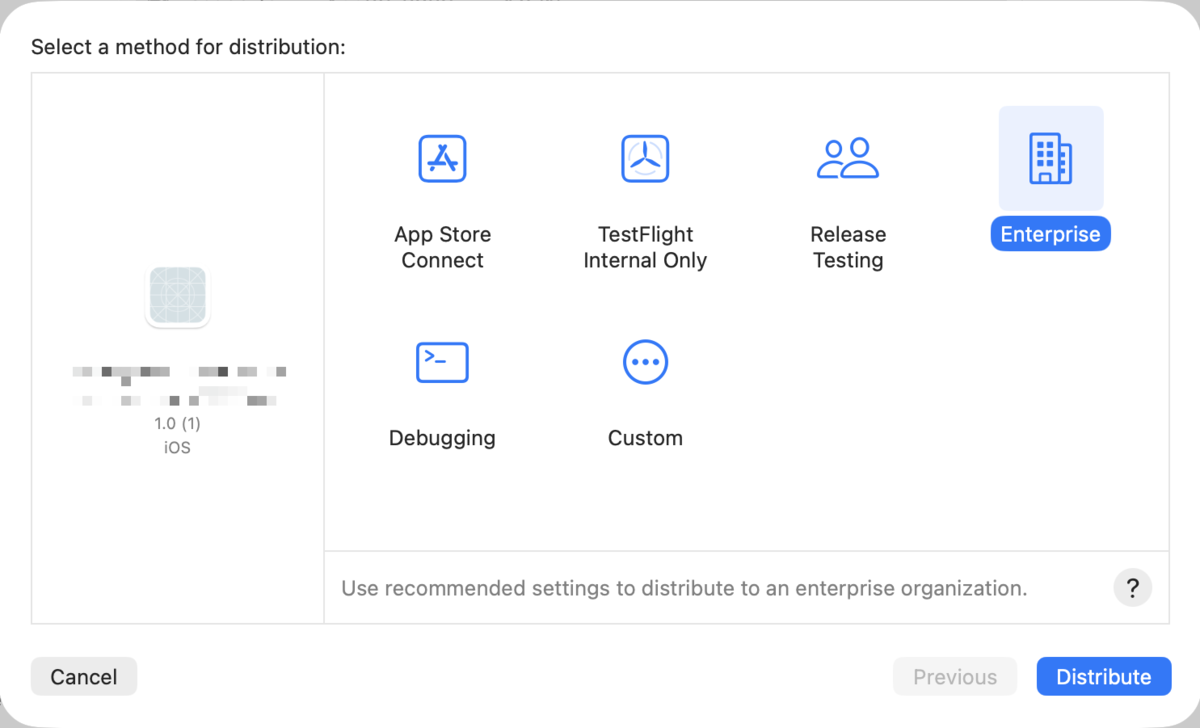The width and height of the screenshot is (1200, 728).
Task: Select the Enterprise building icon
Action: pos(1050,159)
